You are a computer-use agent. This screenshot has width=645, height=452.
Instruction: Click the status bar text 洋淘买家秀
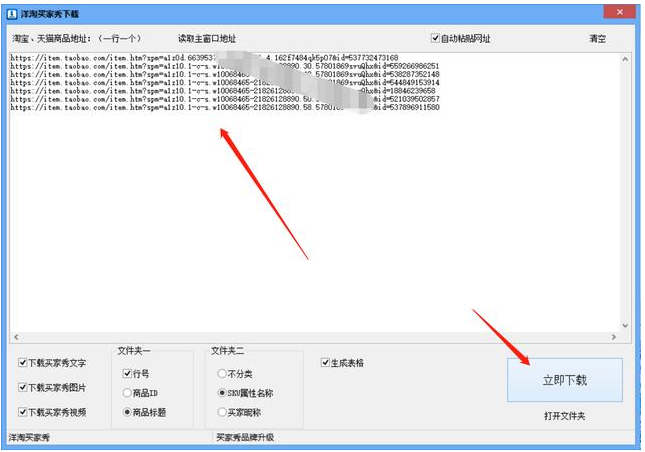29,438
